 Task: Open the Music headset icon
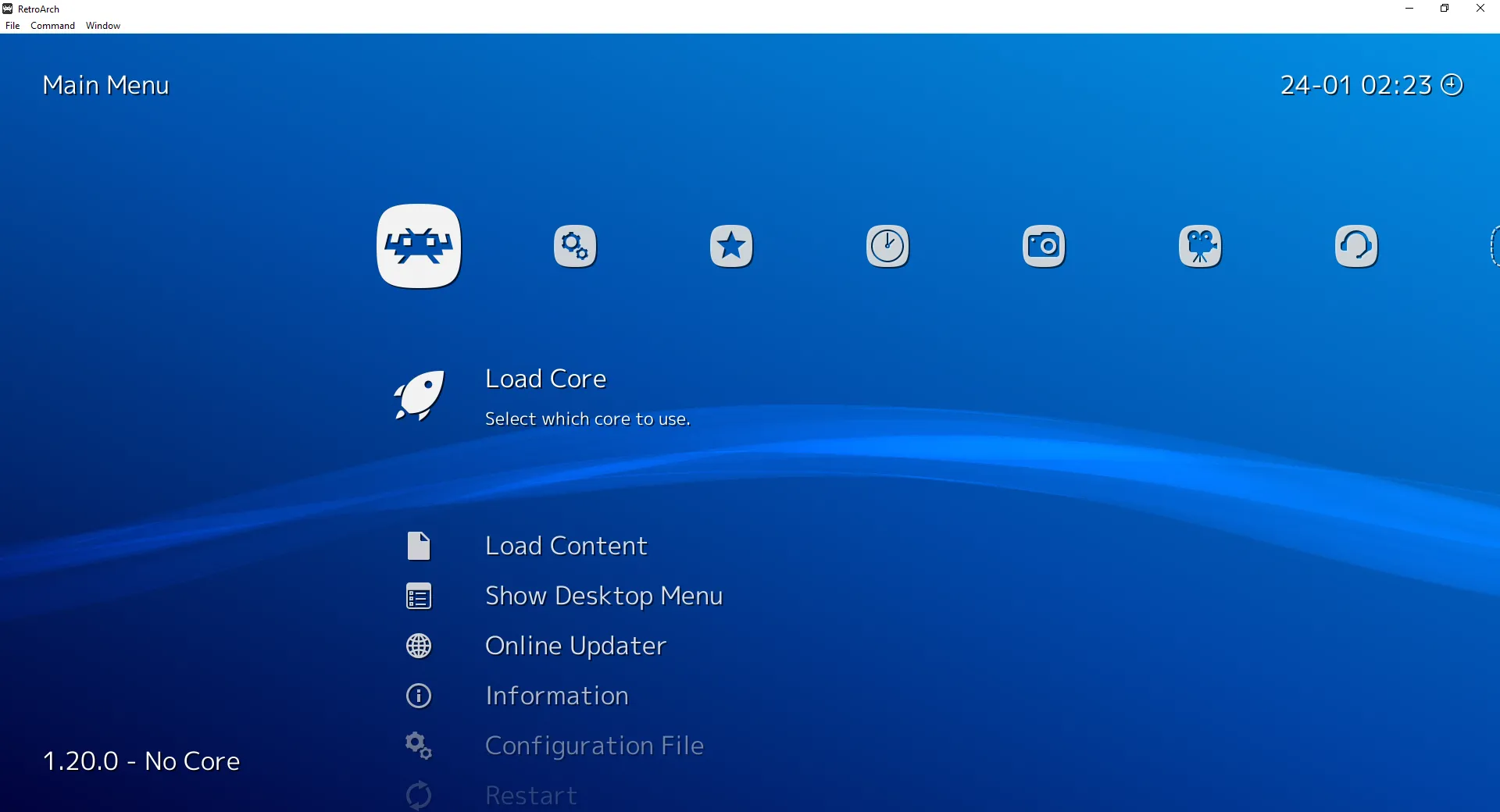(x=1357, y=246)
